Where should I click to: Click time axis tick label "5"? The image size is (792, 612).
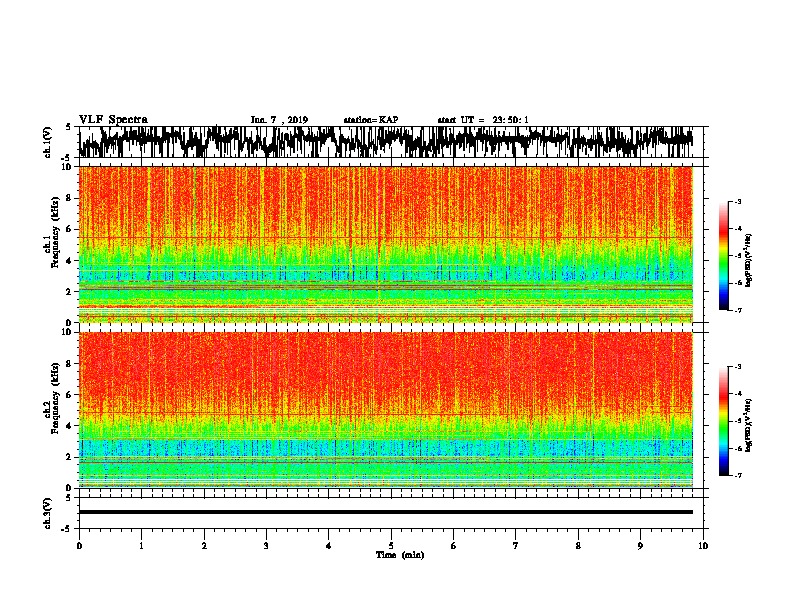pyautogui.click(x=391, y=546)
